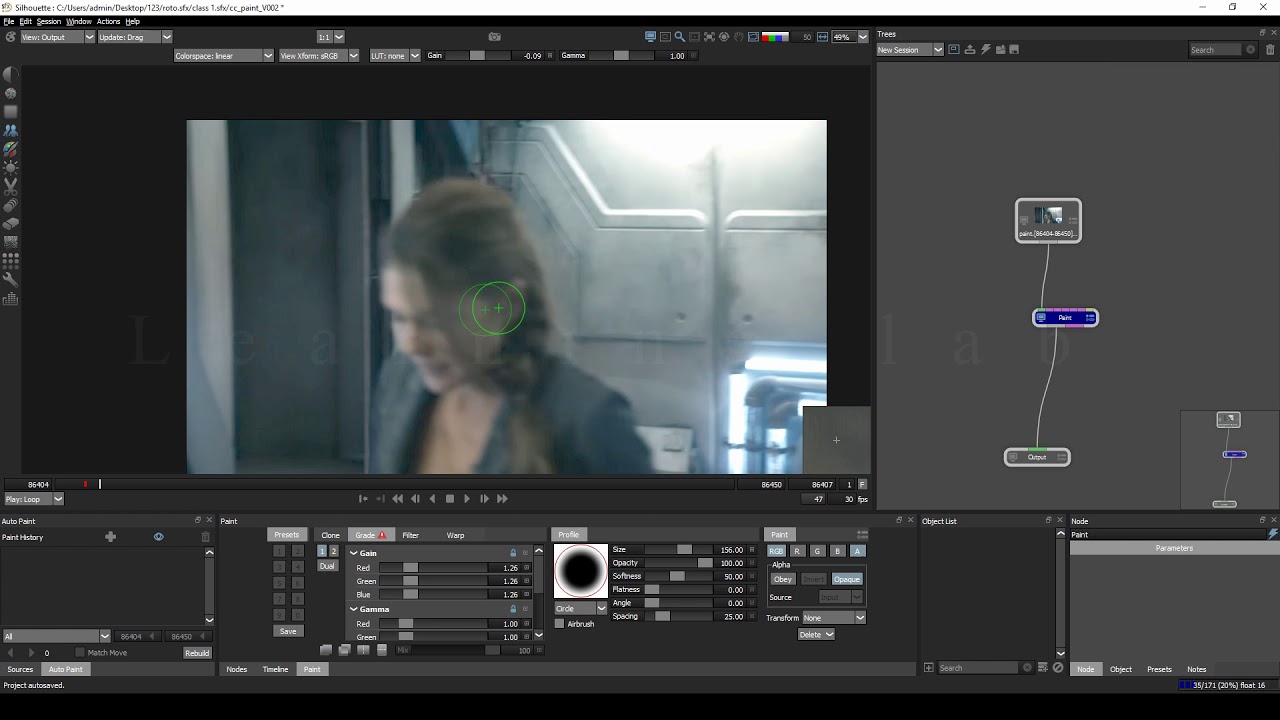Click the lock icon on Gamma group

point(514,609)
